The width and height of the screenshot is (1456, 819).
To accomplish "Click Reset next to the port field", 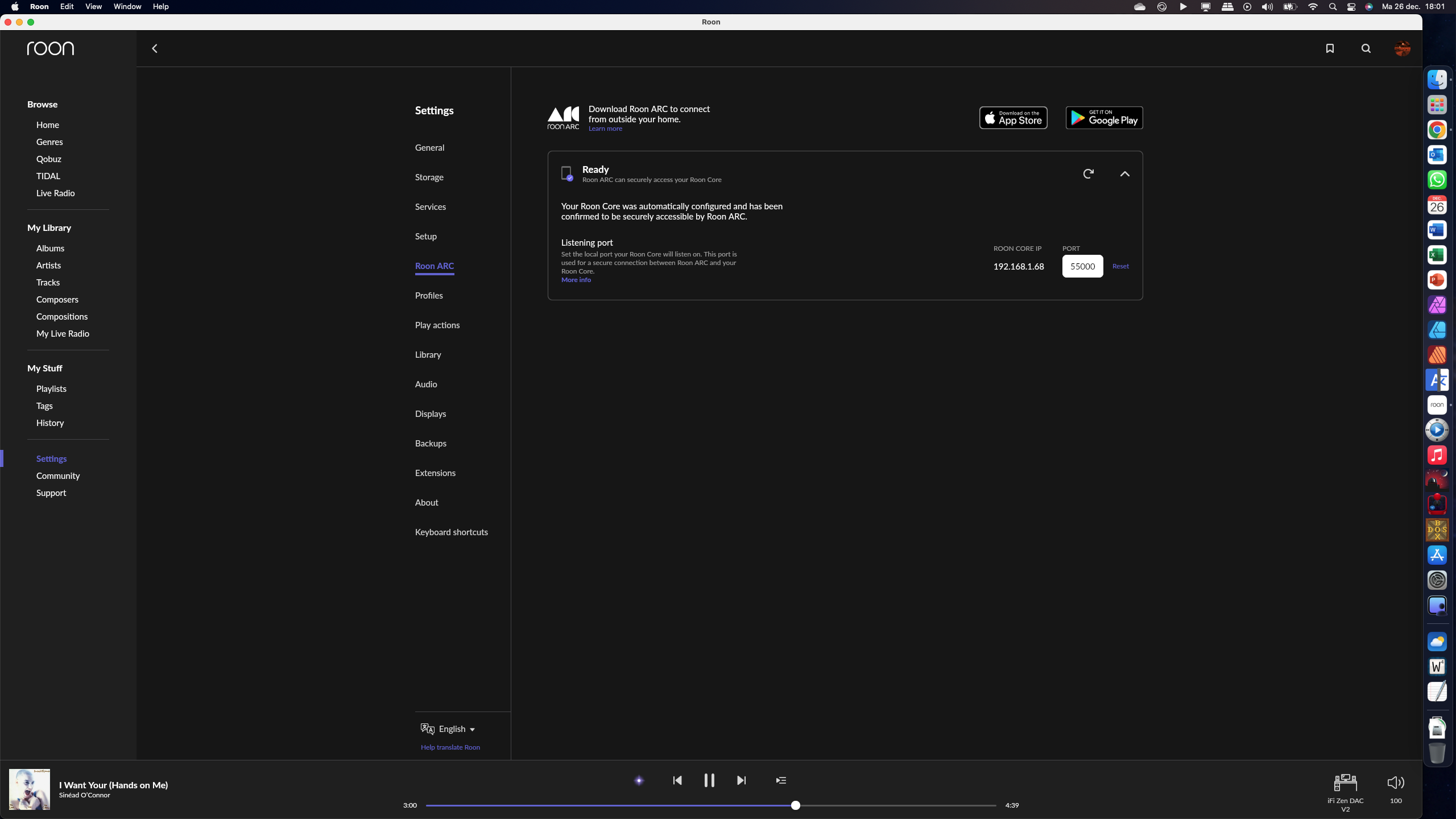I will click(x=1120, y=266).
